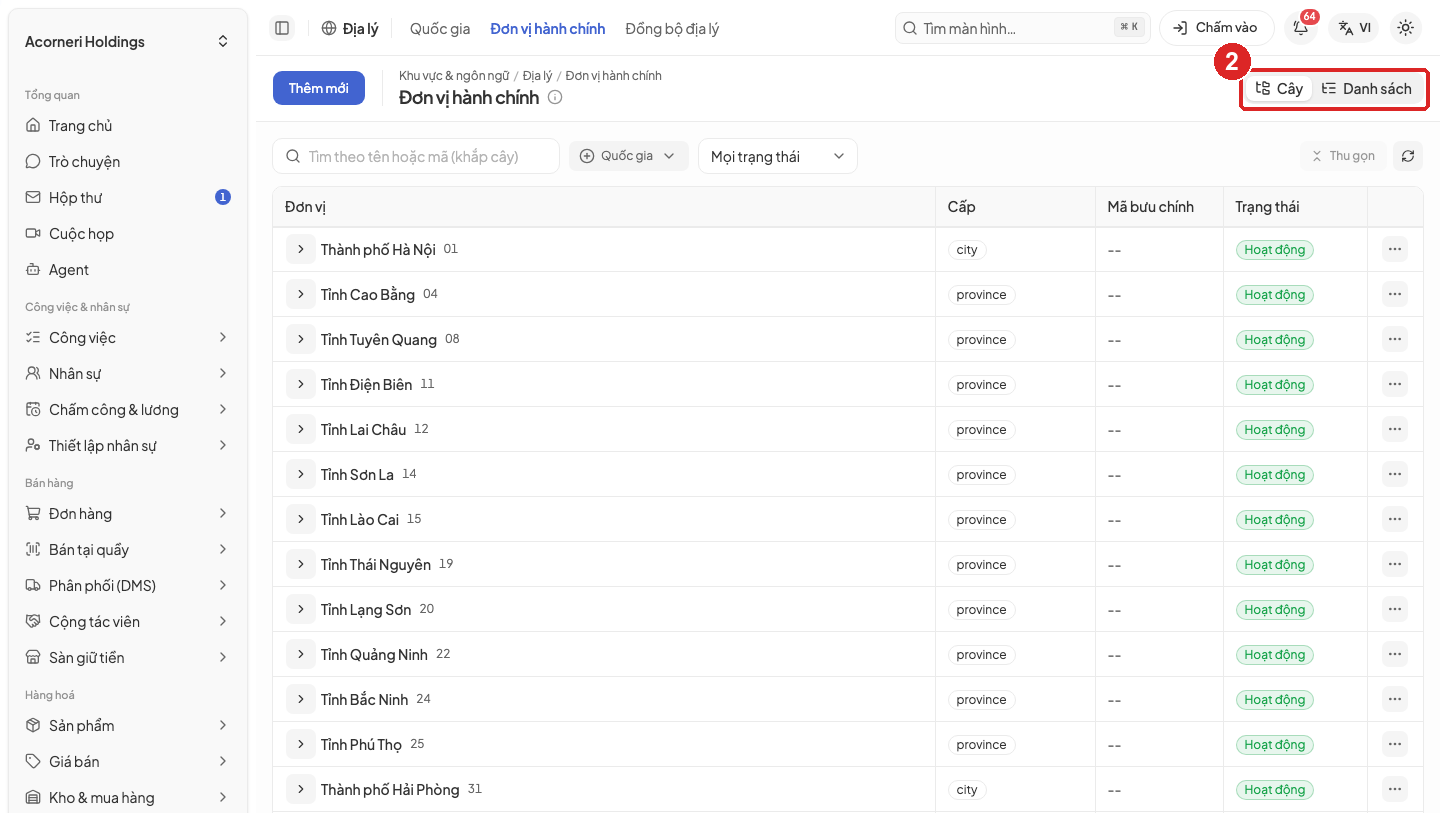The width and height of the screenshot is (1440, 813).
Task: Expand Tỉnh Tuyên Quang row
Action: (x=300, y=339)
